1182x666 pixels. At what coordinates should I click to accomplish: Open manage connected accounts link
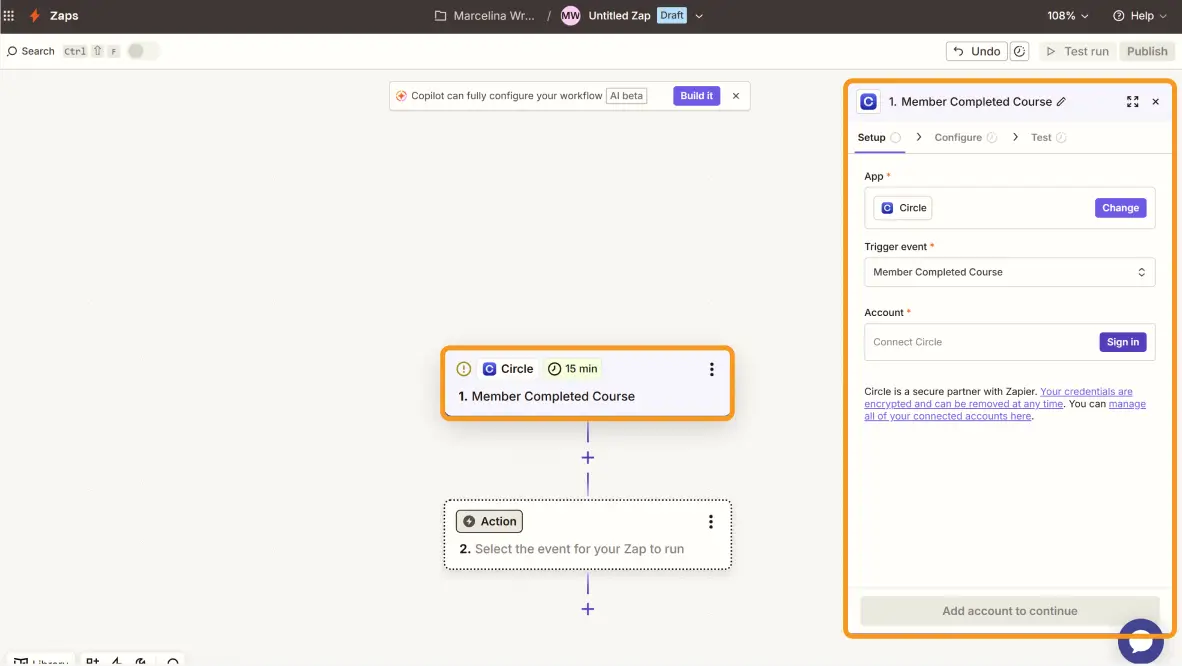[1005, 410]
